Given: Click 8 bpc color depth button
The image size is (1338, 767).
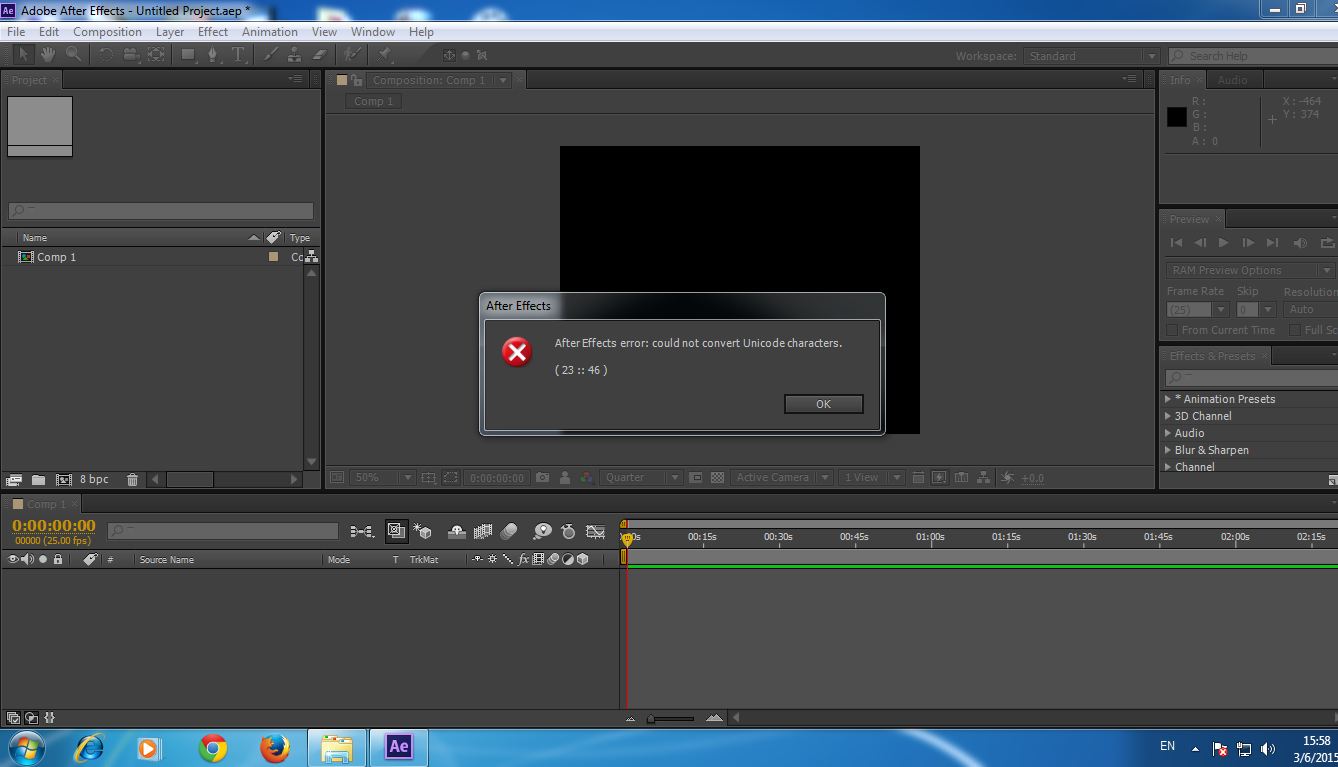Looking at the screenshot, I should click(x=94, y=480).
